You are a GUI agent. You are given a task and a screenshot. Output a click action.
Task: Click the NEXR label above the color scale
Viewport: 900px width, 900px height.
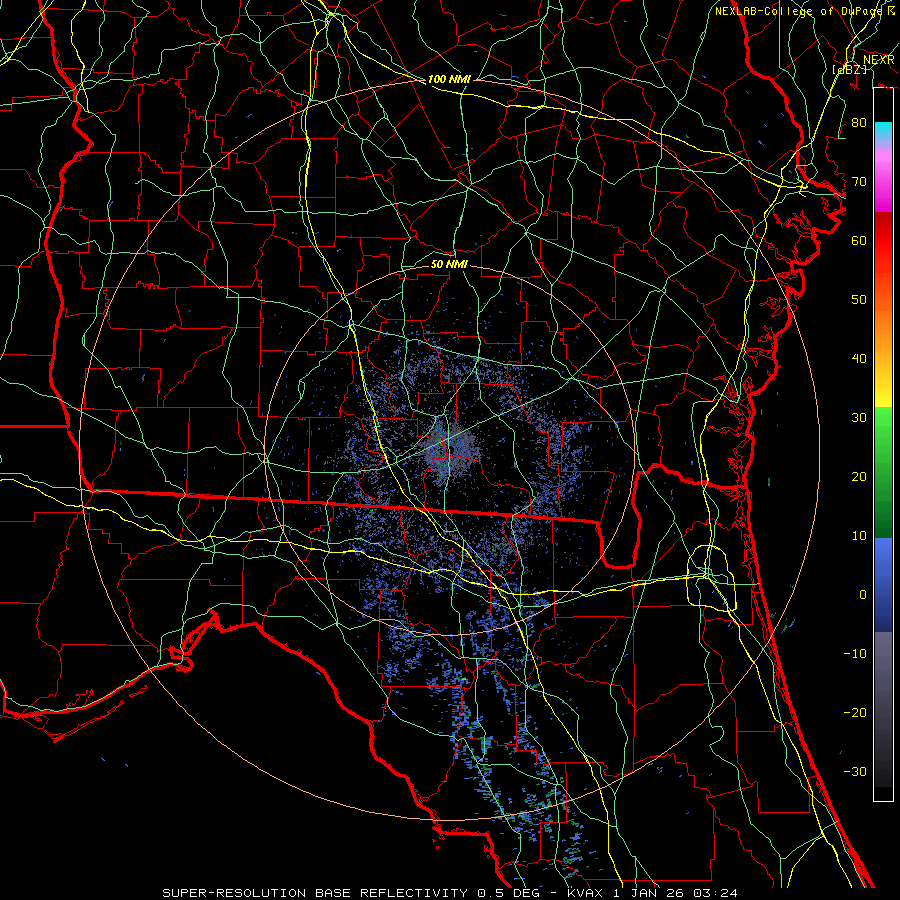point(878,60)
